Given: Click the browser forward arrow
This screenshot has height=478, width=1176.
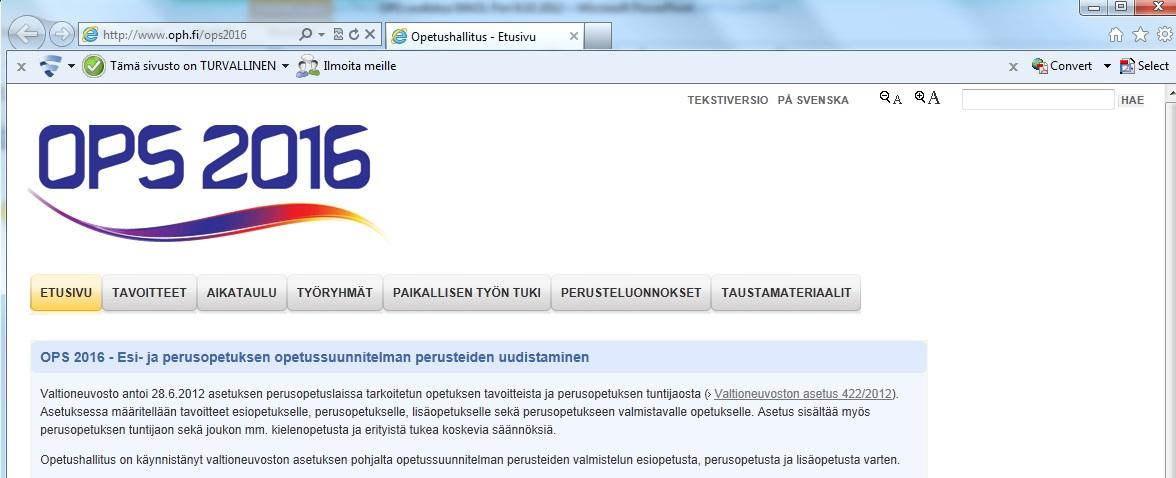Looking at the screenshot, I should pyautogui.click(x=62, y=35).
